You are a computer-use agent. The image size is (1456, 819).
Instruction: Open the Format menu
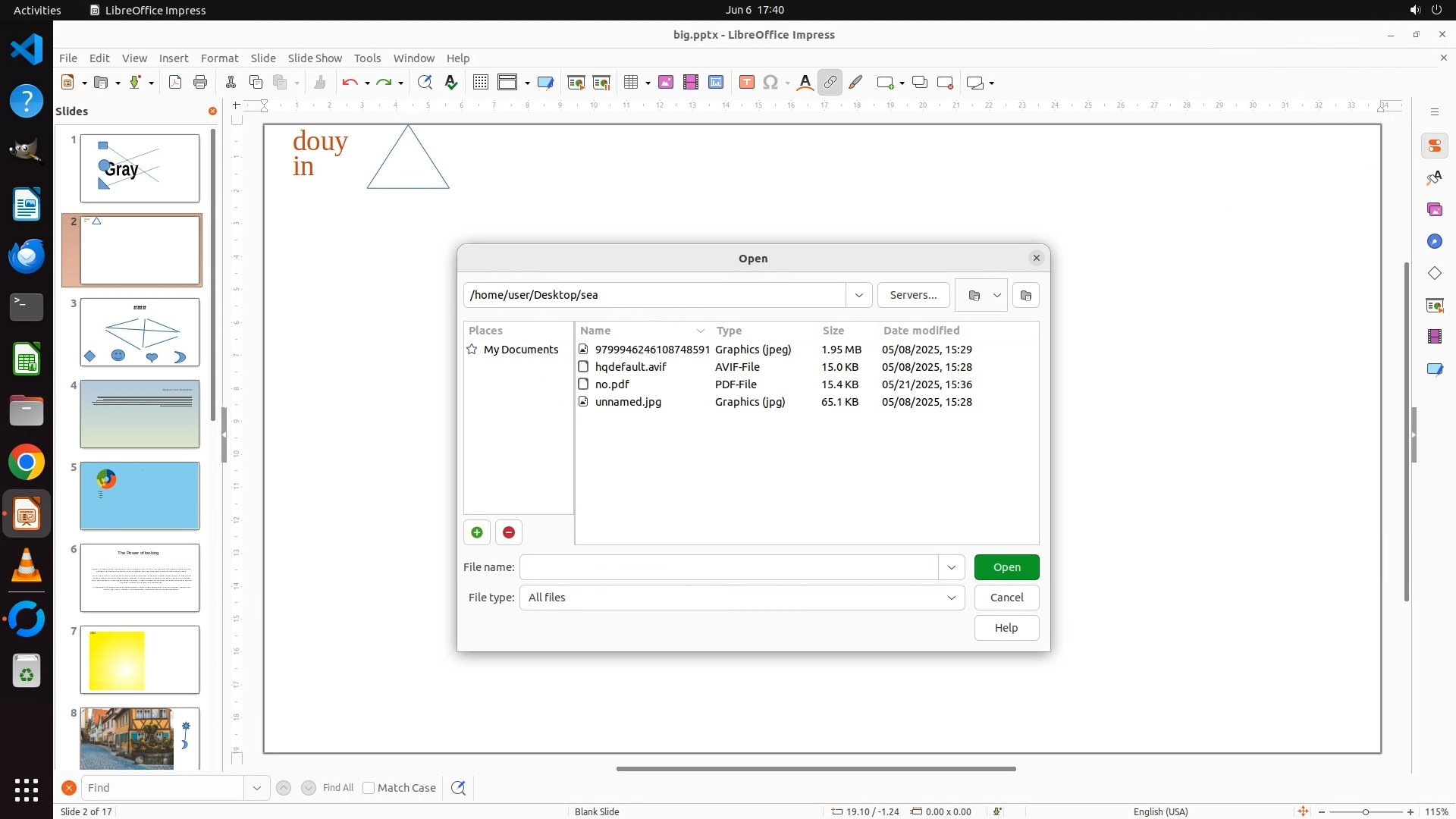pyautogui.click(x=219, y=58)
